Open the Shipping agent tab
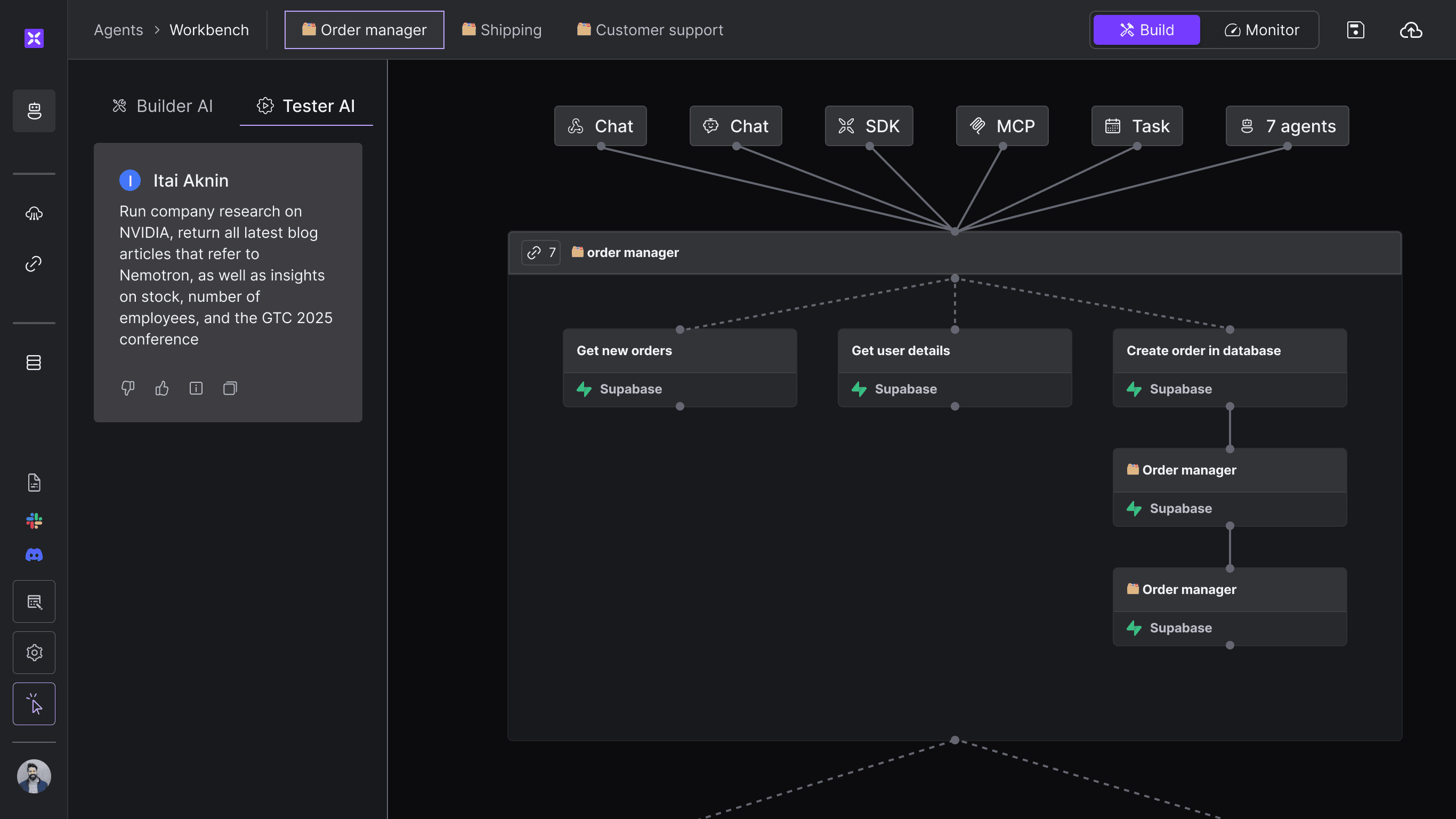The height and width of the screenshot is (819, 1456). [x=502, y=30]
